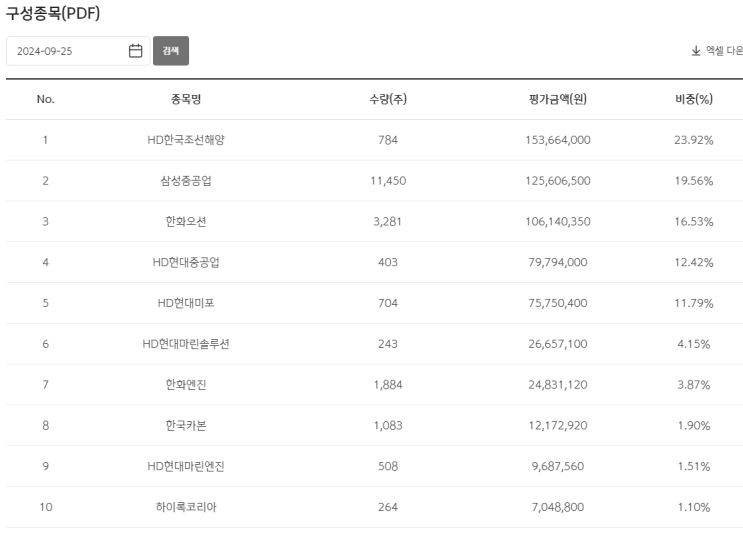Select the HD현대마린솔루션 row
743x533 pixels.
tap(186, 344)
